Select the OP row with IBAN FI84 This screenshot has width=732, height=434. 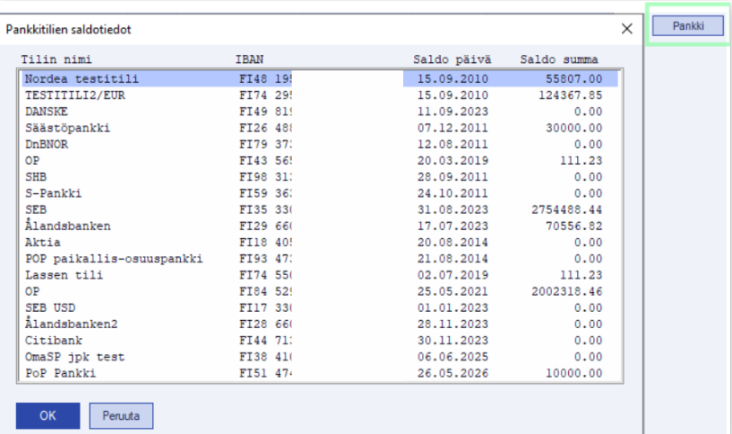(320, 291)
